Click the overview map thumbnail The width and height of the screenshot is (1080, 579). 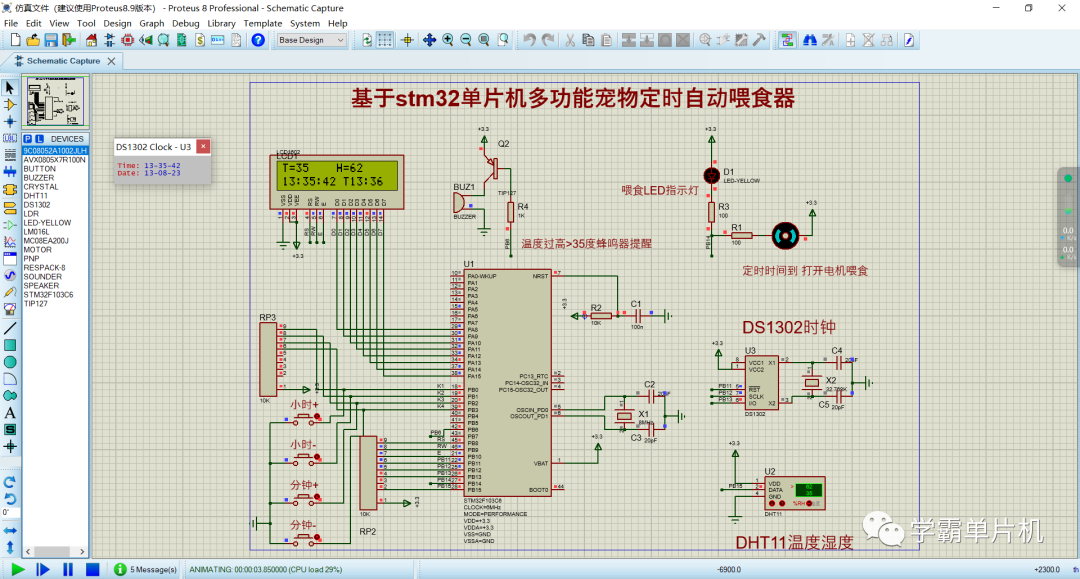(x=55, y=102)
